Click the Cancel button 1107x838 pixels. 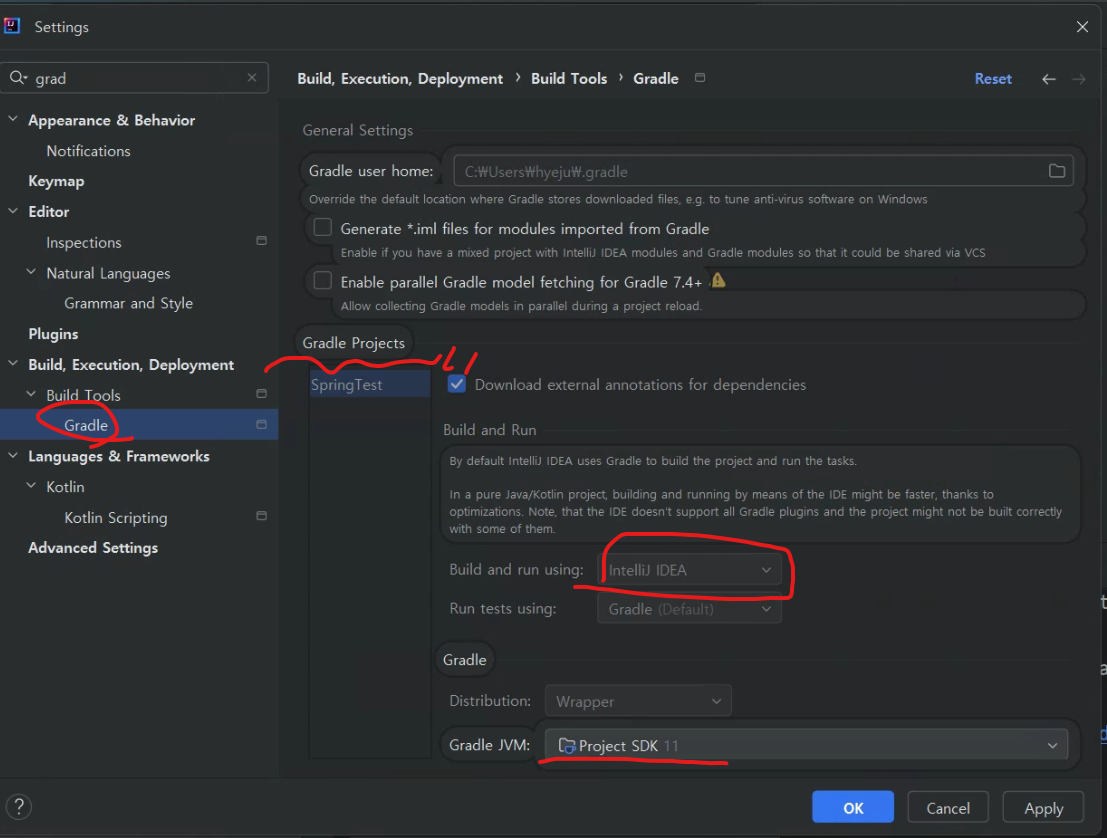(947, 807)
